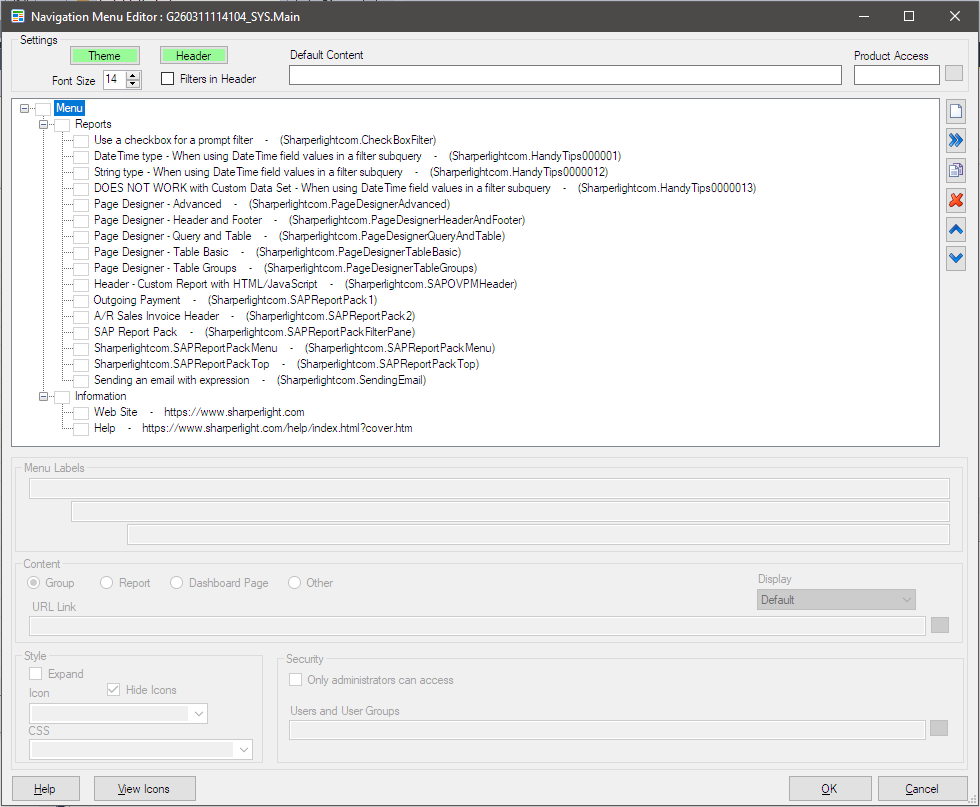Move selected item up with arrow icon

point(956,229)
